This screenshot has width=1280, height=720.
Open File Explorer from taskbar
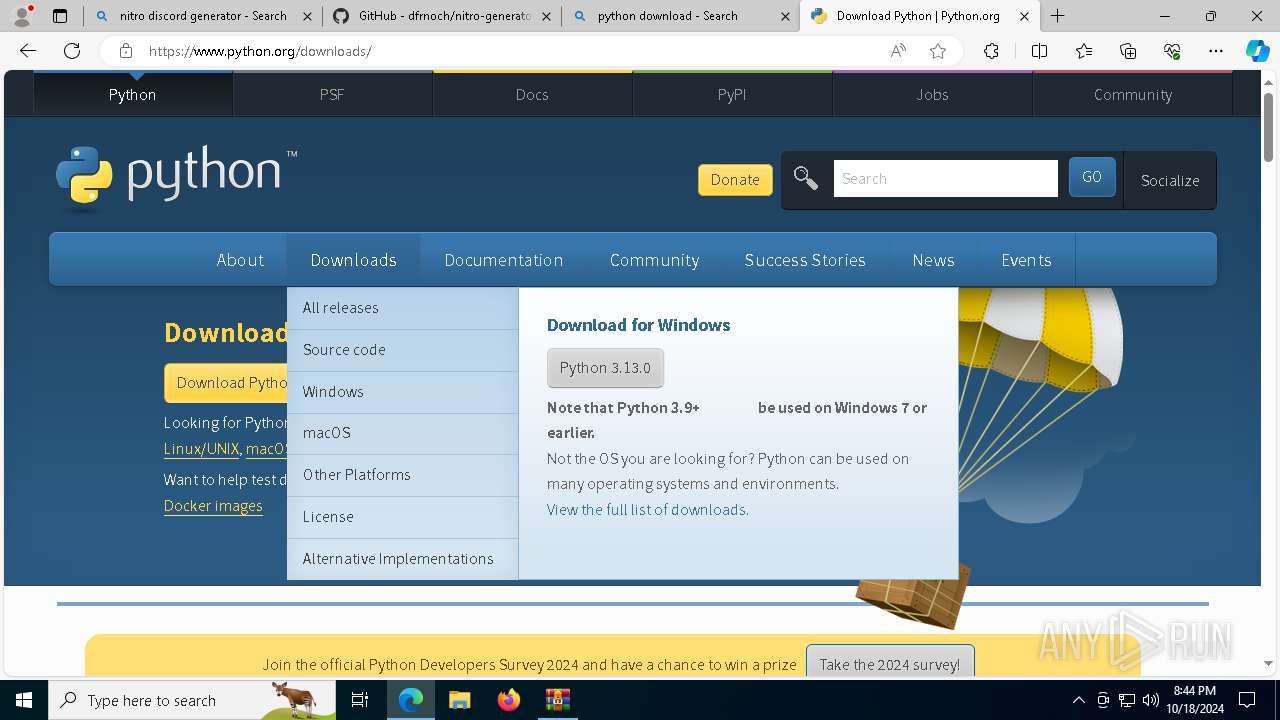click(x=459, y=700)
